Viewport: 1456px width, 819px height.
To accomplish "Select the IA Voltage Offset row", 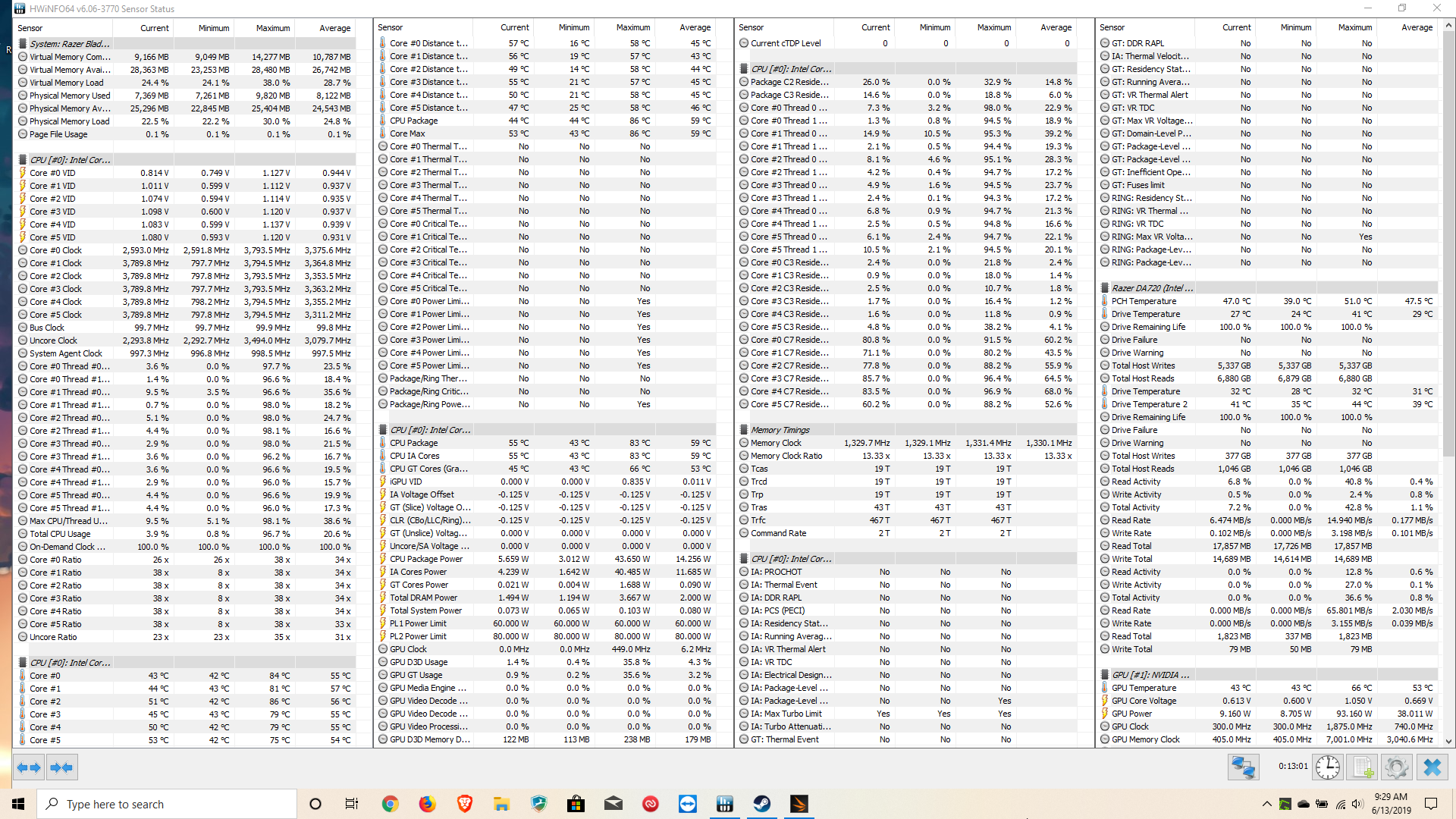I will [x=547, y=494].
